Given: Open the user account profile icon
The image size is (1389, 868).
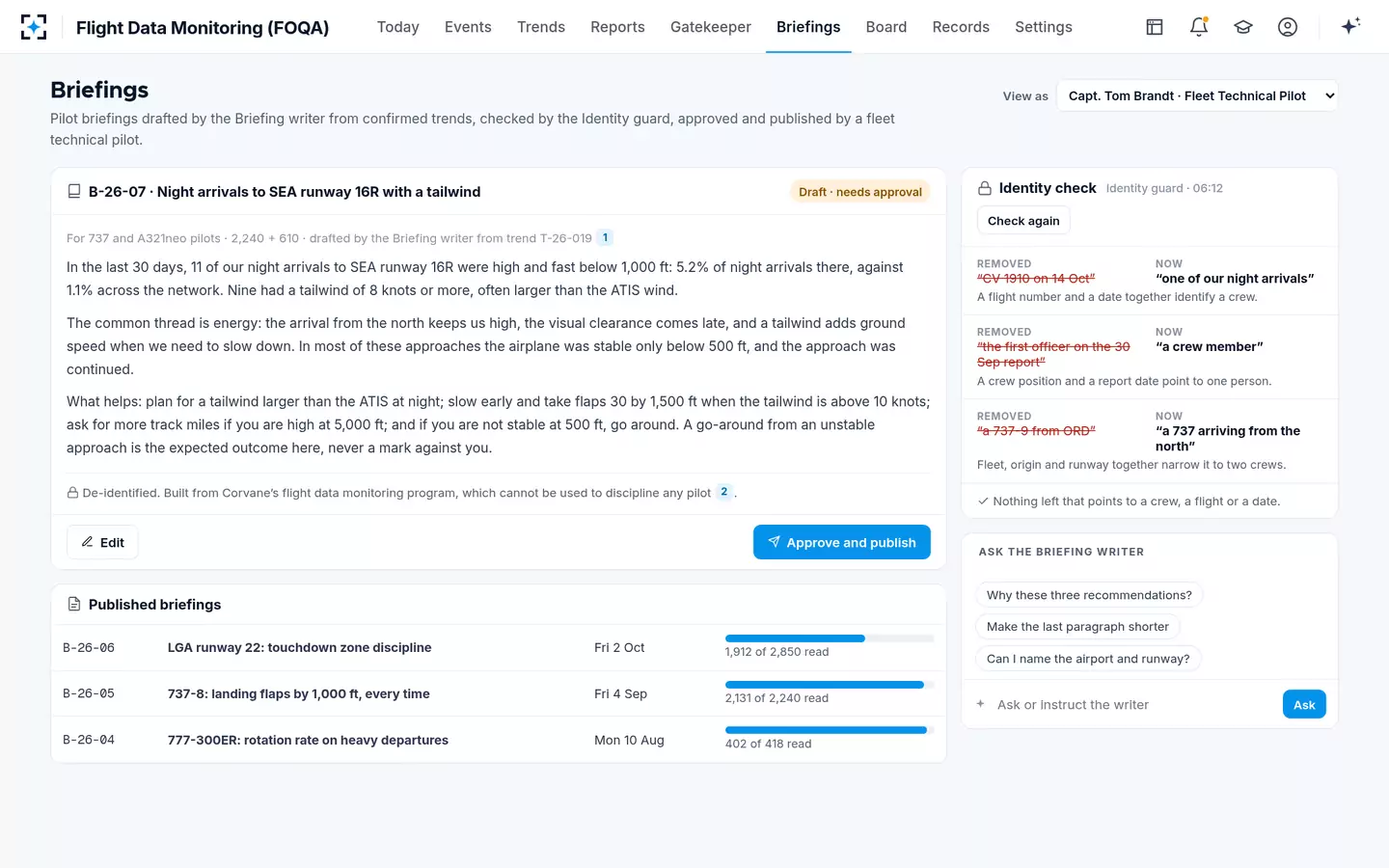Looking at the screenshot, I should tap(1288, 27).
